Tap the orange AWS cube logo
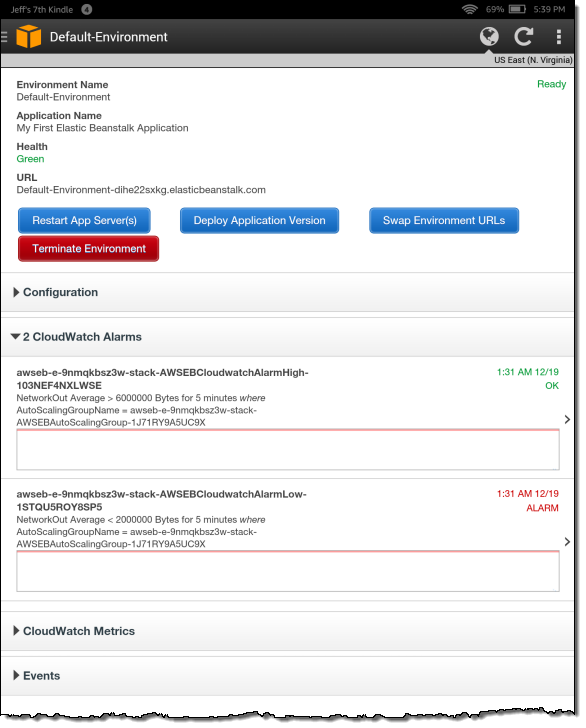The image size is (586, 728). [x=29, y=36]
